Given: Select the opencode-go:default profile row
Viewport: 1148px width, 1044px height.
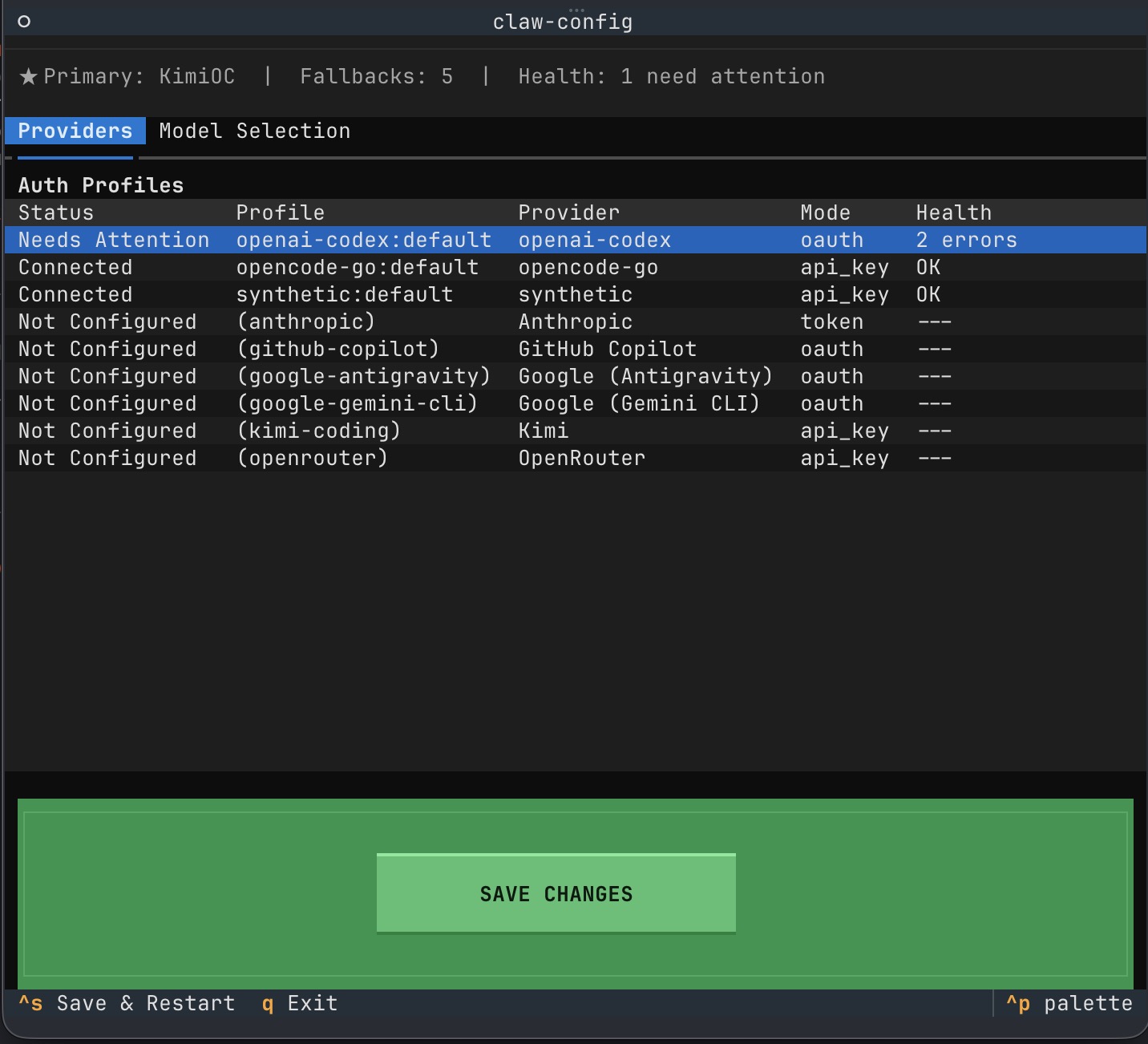Looking at the screenshot, I should pyautogui.click(x=357, y=267).
